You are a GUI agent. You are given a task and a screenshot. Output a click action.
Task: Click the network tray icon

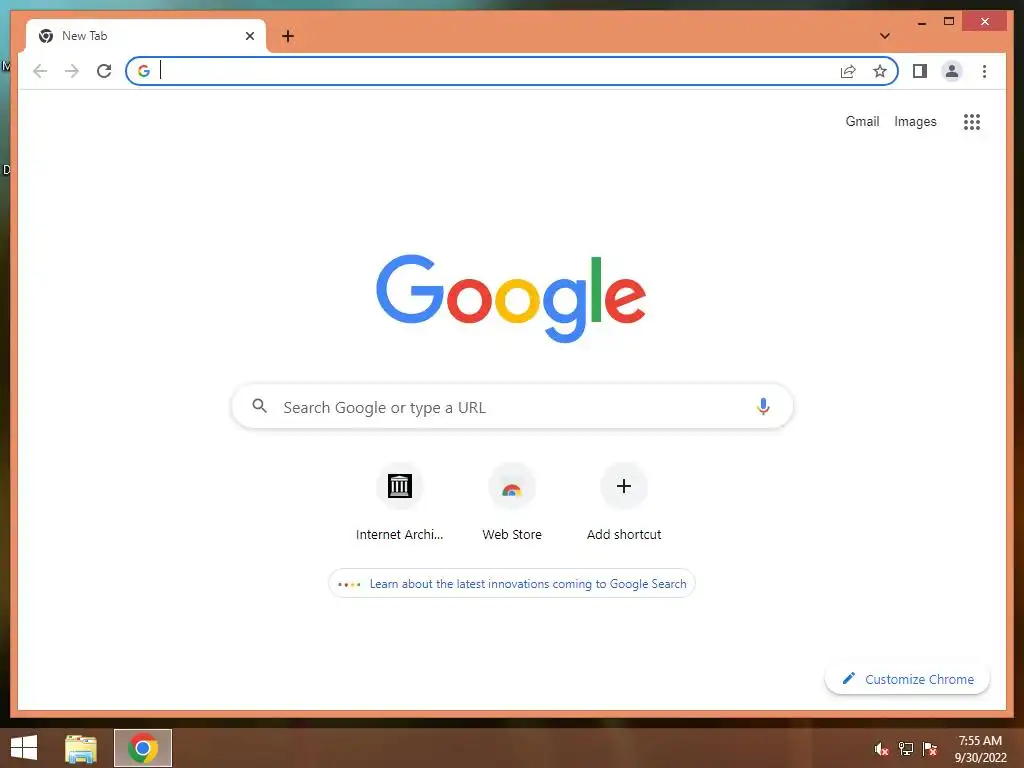click(906, 749)
